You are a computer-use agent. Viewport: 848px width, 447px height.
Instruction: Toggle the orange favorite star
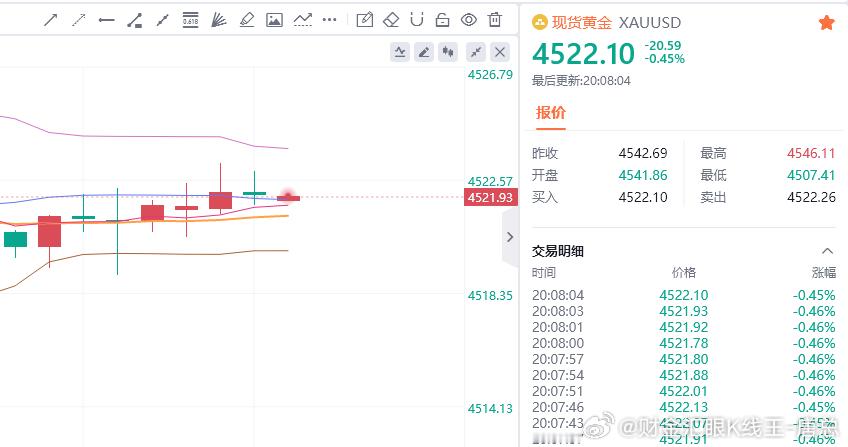click(x=826, y=23)
